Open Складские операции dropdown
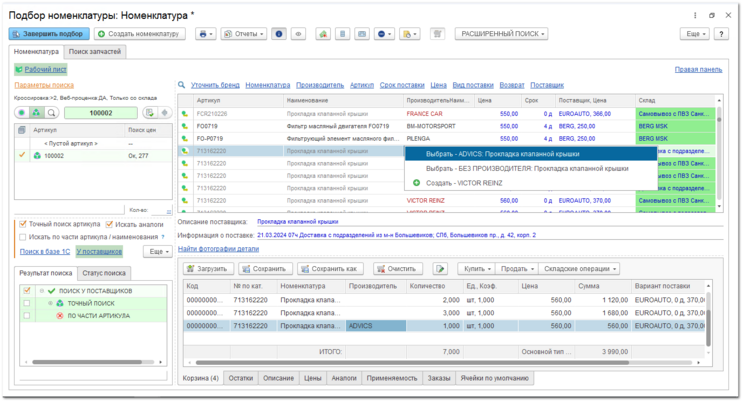Screen dimensions: 743x402 point(580,269)
